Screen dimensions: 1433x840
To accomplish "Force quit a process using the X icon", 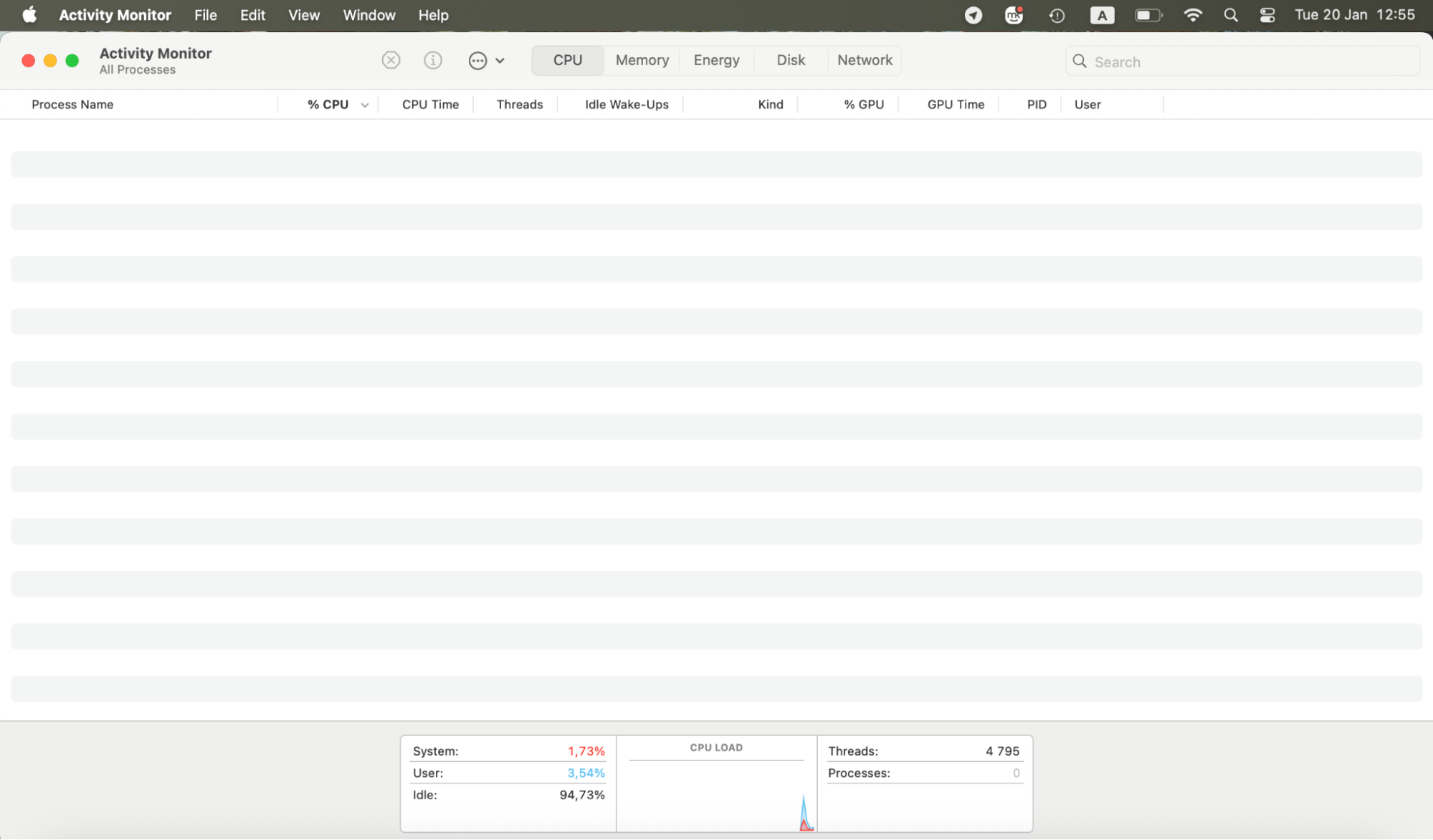I will 391,60.
